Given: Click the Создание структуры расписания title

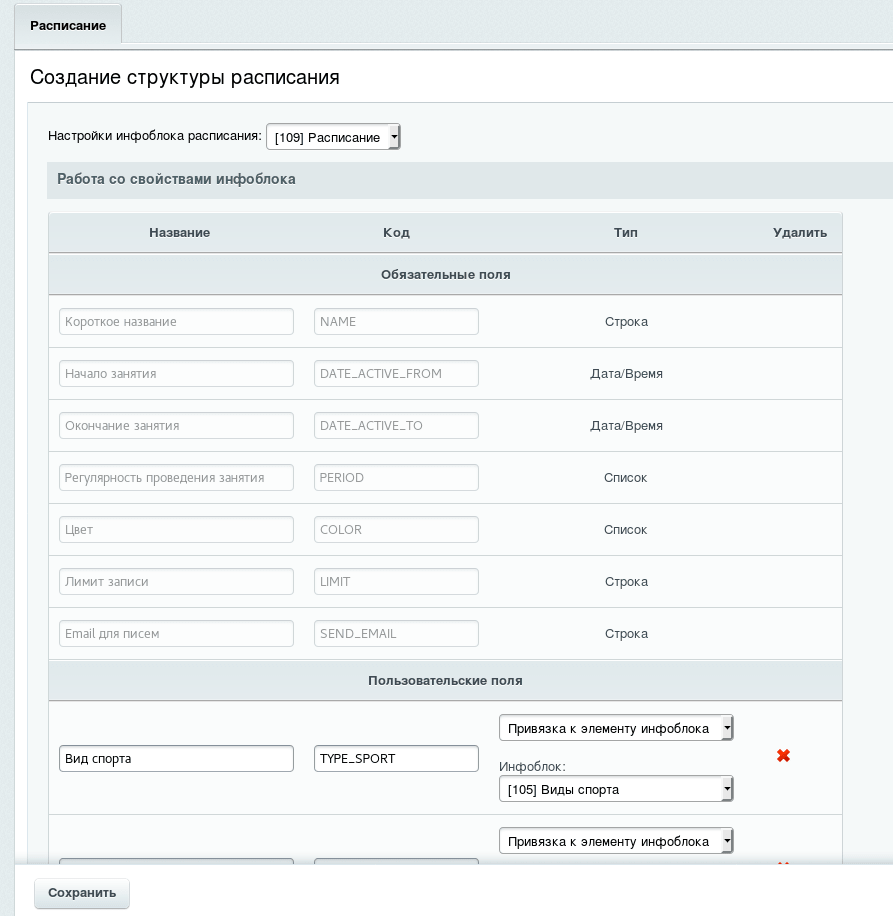Looking at the screenshot, I should (185, 77).
